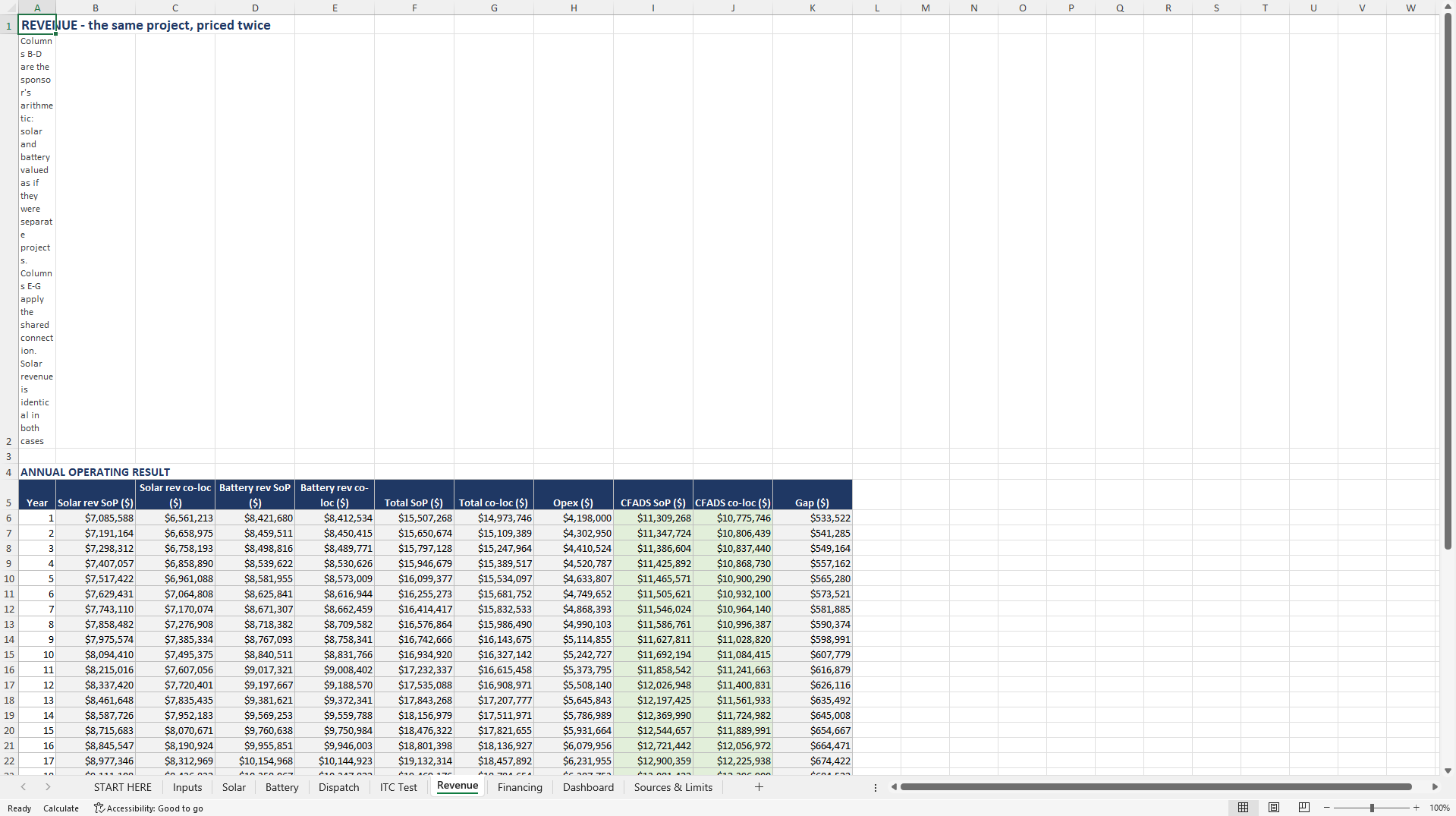Open sheet tab options dots
Image resolution: width=1456 pixels, height=816 pixels.
point(876,788)
